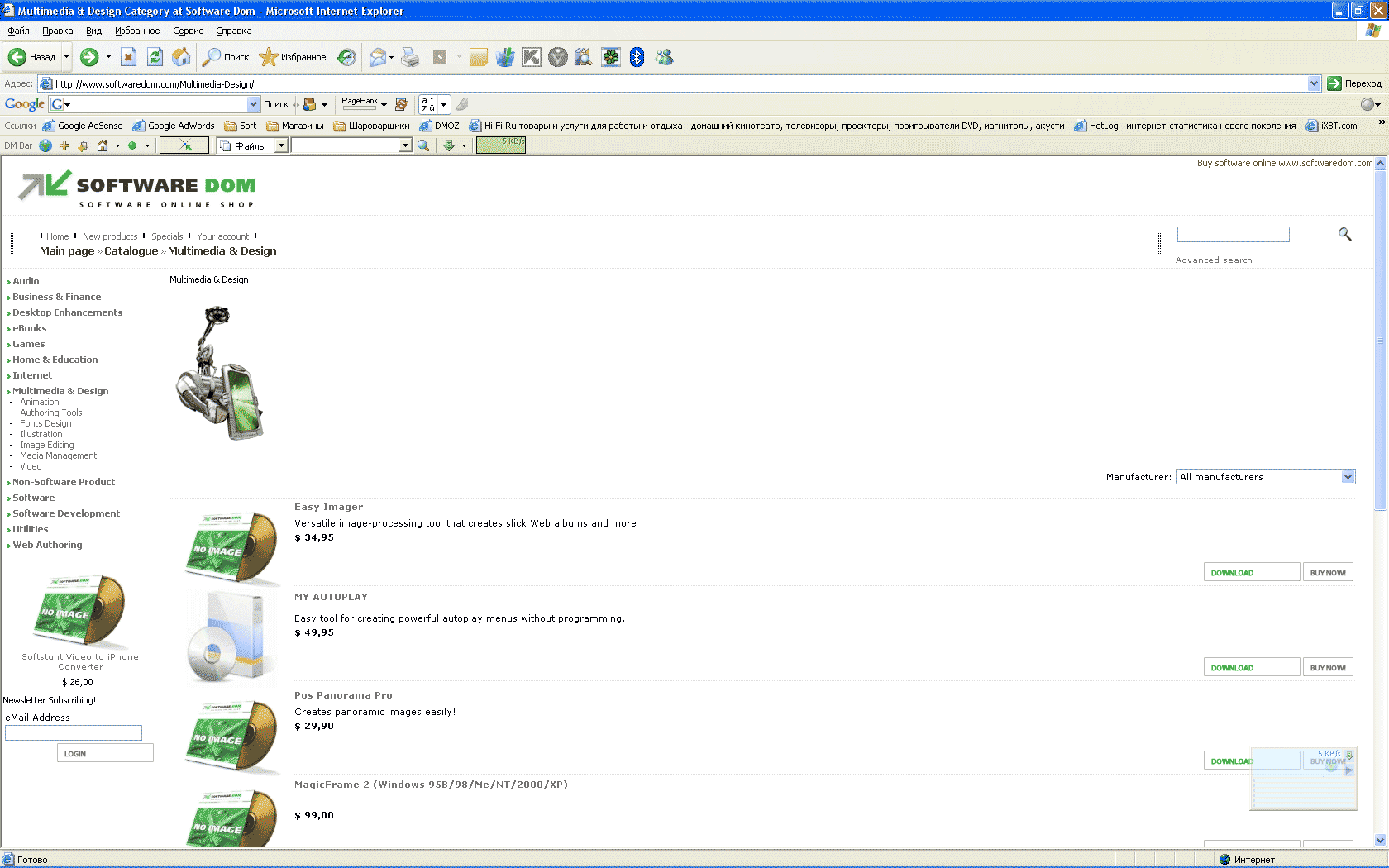Image resolution: width=1389 pixels, height=868 pixels.
Task: Open the Вид menu
Action: point(93,31)
